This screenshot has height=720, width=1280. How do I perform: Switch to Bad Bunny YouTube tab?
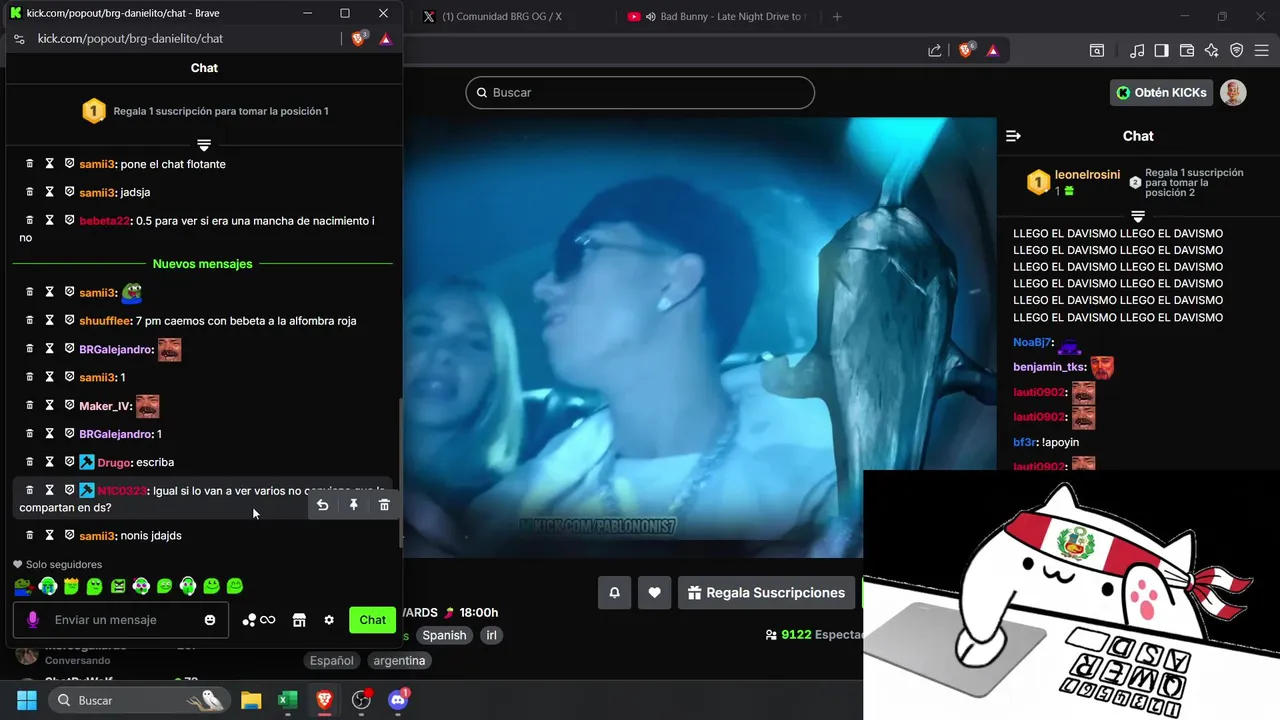(x=716, y=17)
